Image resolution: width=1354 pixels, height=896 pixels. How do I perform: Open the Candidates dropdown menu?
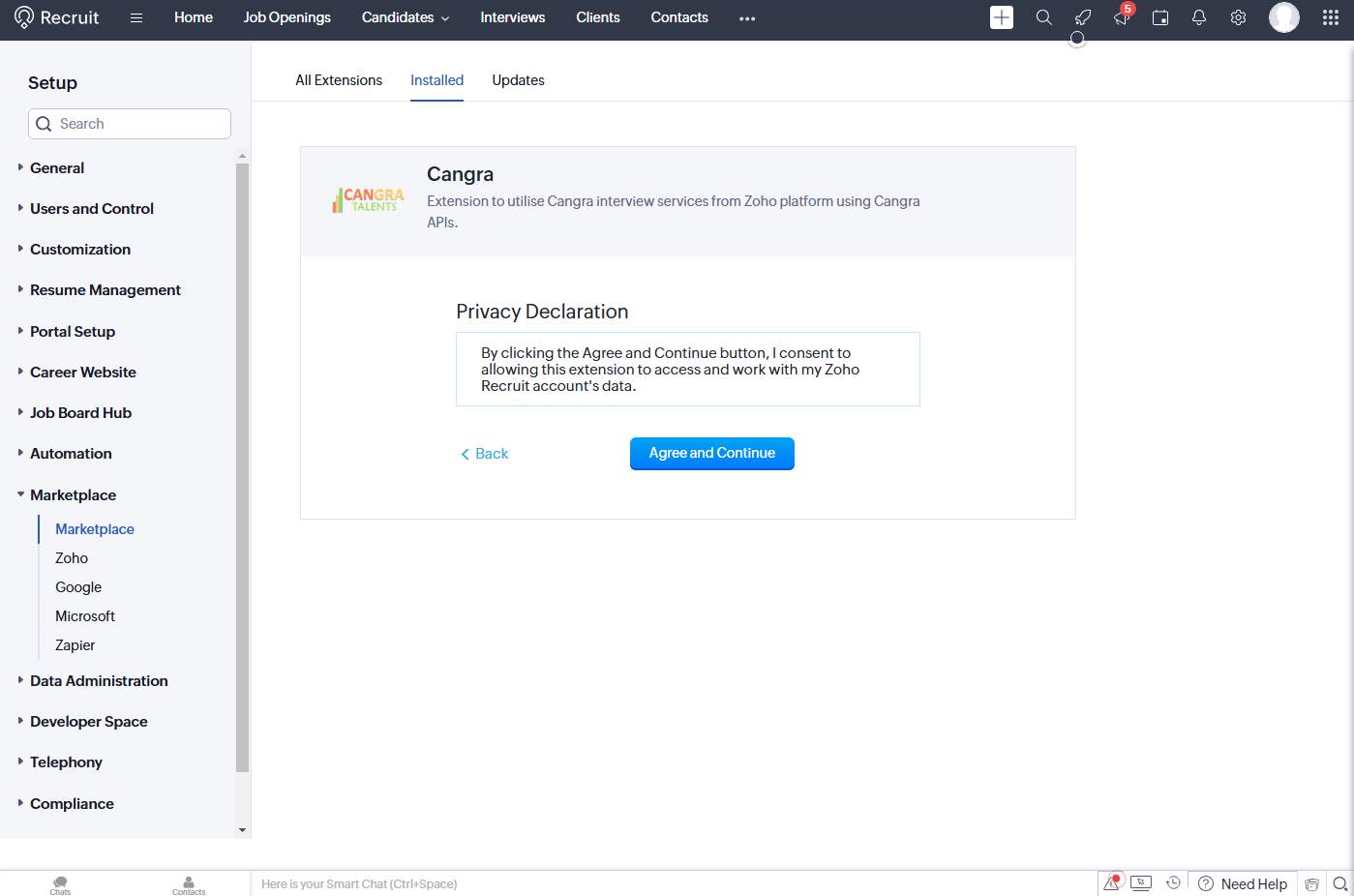(406, 17)
